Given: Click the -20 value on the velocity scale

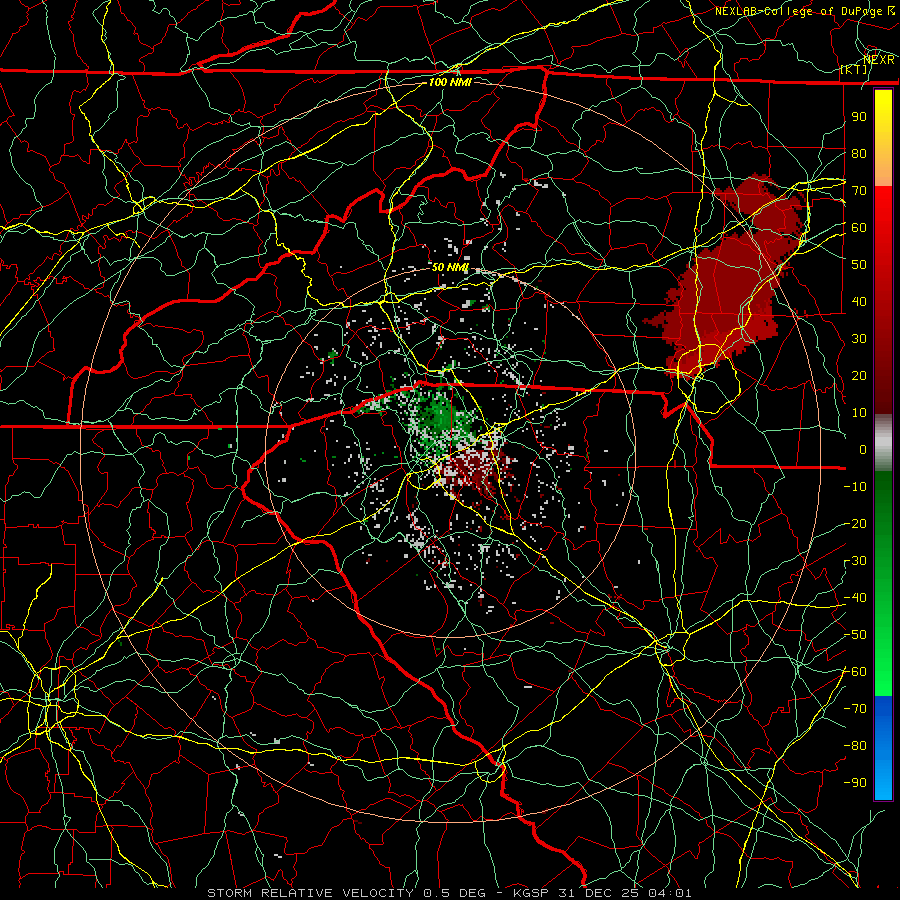Looking at the screenshot, I should [855, 523].
